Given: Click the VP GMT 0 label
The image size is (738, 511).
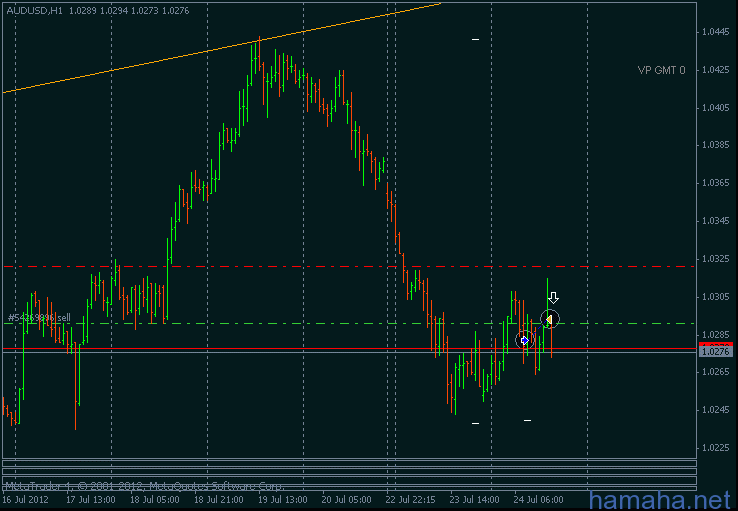Looking at the screenshot, I should (661, 70).
